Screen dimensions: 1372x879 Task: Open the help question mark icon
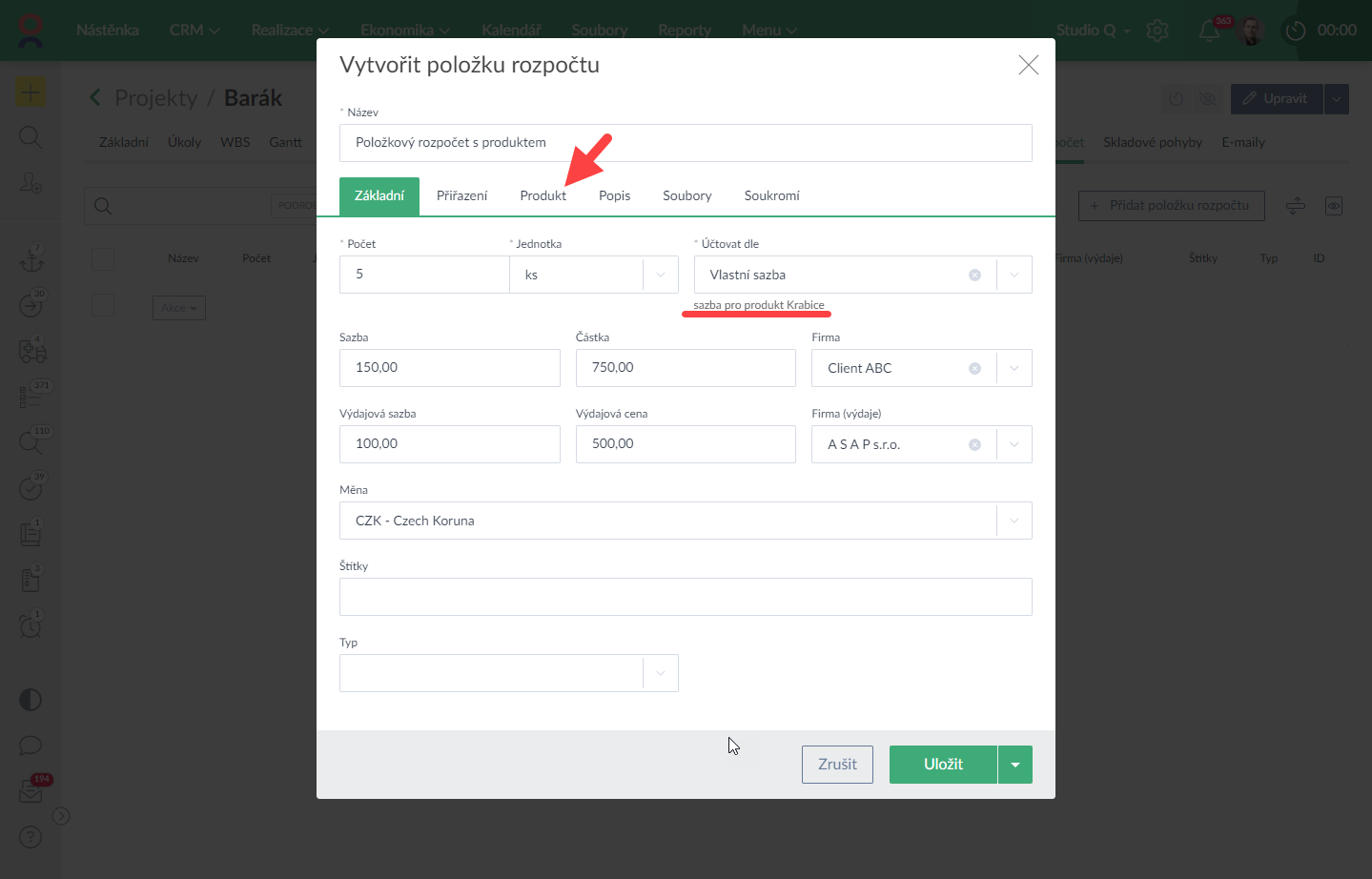click(31, 837)
